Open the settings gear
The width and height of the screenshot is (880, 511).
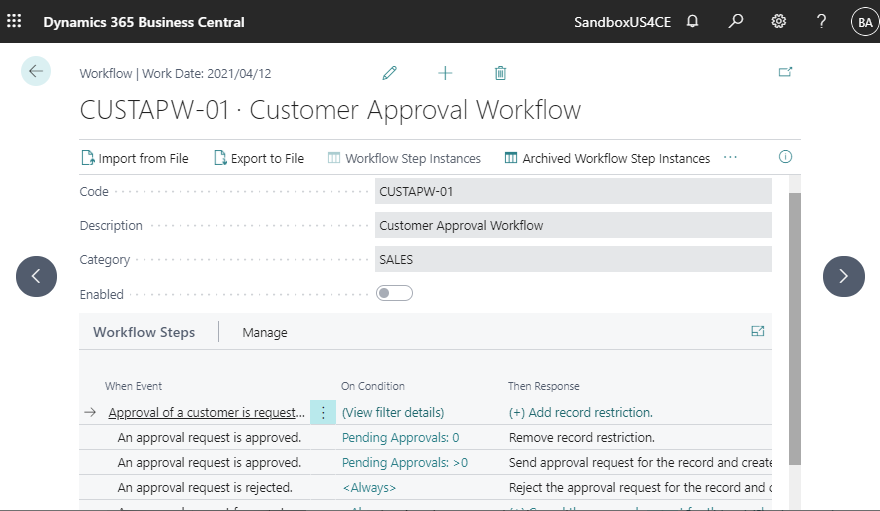pyautogui.click(x=778, y=21)
